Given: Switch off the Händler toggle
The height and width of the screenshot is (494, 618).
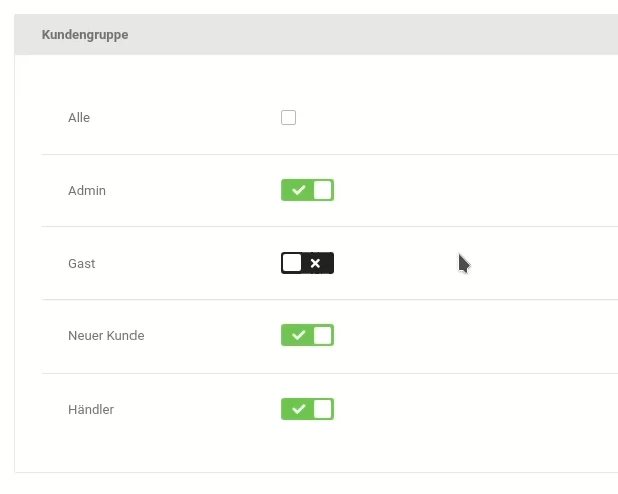Looking at the screenshot, I should point(307,409).
